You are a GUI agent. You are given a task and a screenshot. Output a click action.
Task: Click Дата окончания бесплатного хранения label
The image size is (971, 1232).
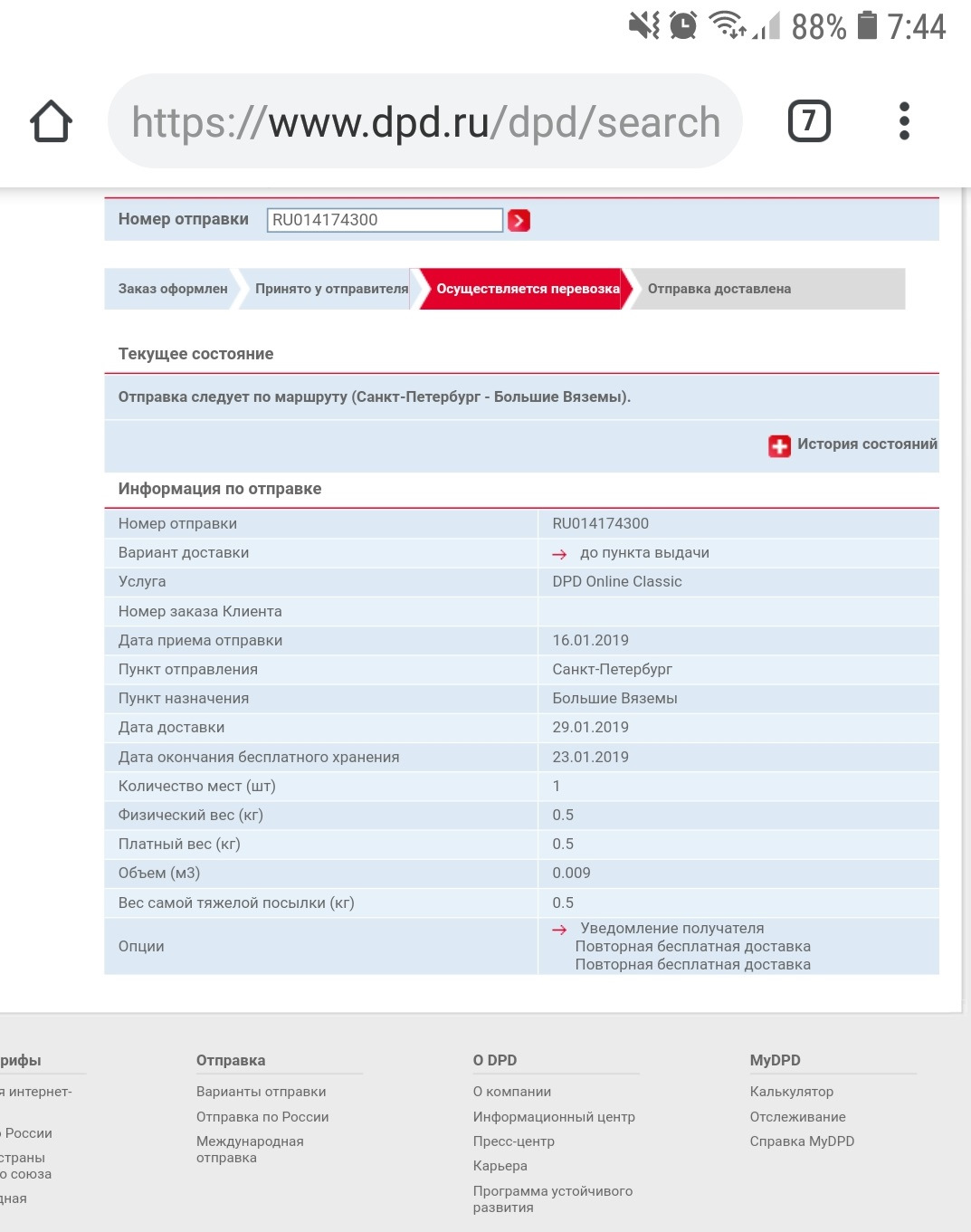pyautogui.click(x=259, y=758)
